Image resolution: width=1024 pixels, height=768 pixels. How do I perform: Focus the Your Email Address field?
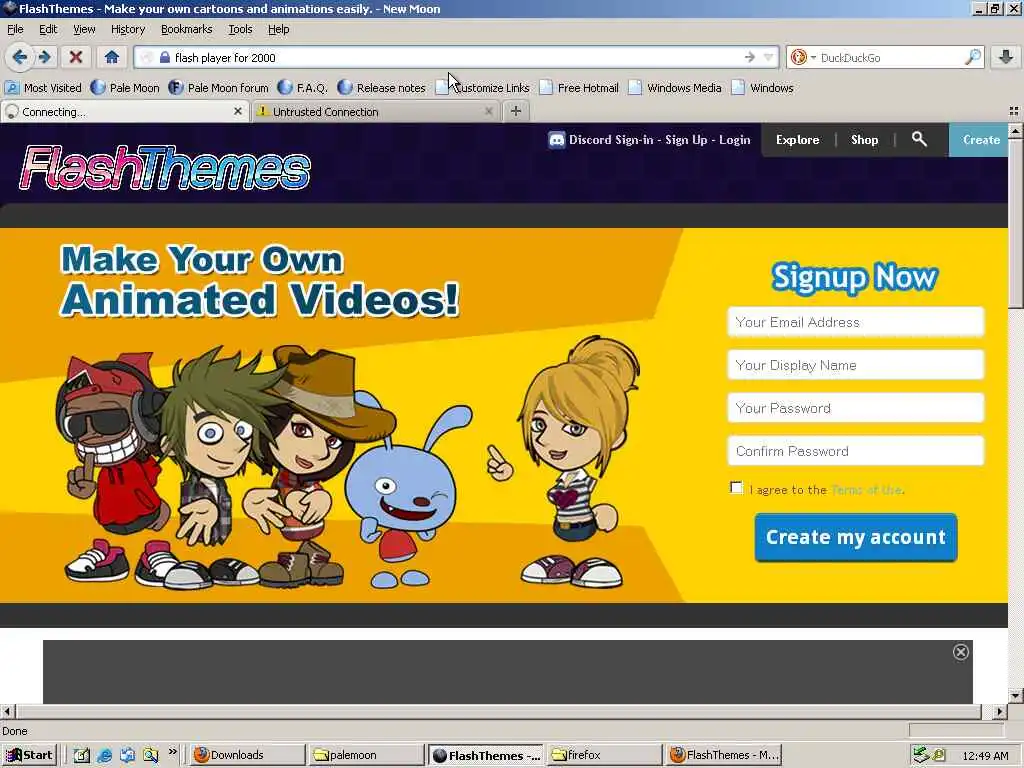point(856,322)
